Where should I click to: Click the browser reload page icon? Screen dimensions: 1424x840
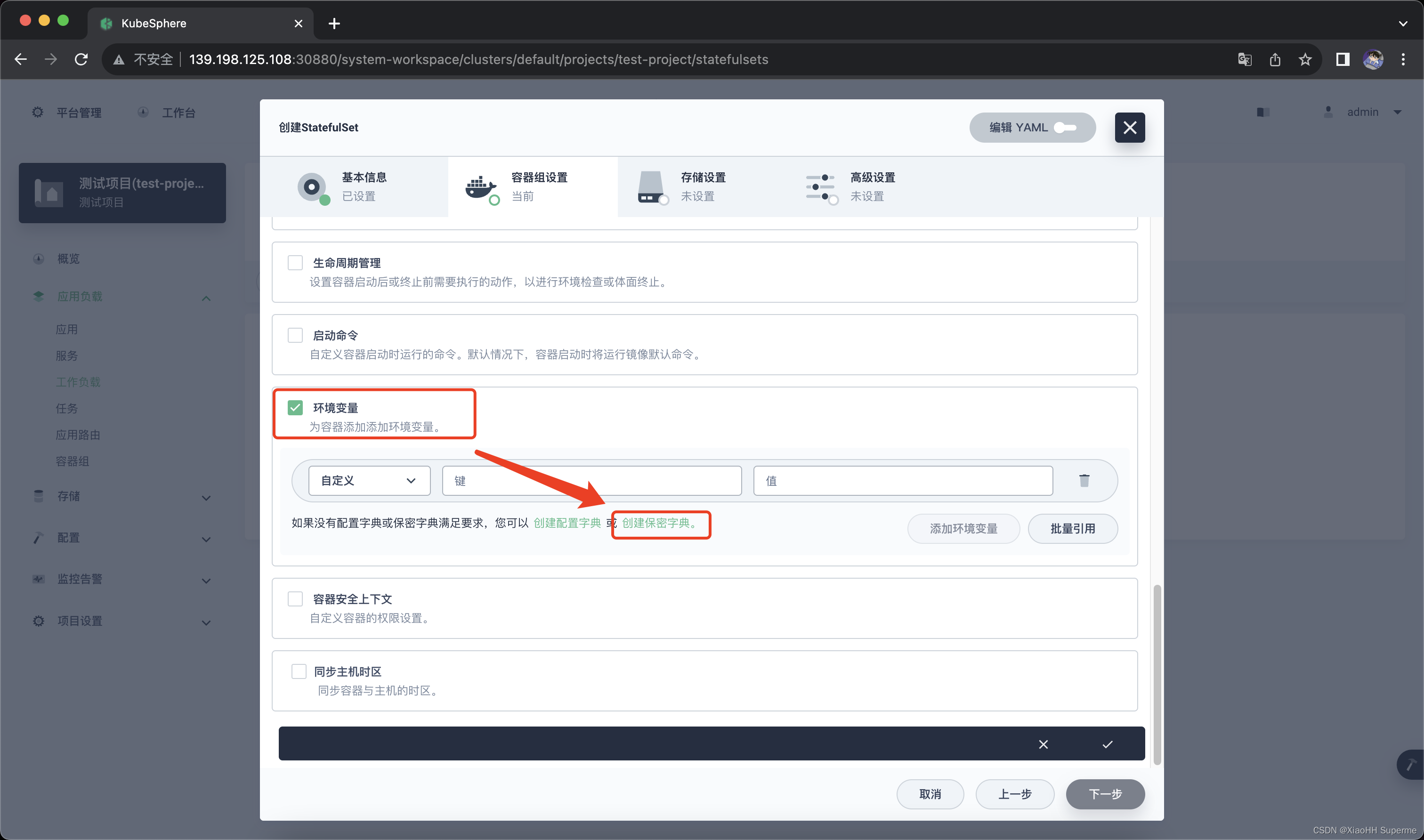coord(81,59)
